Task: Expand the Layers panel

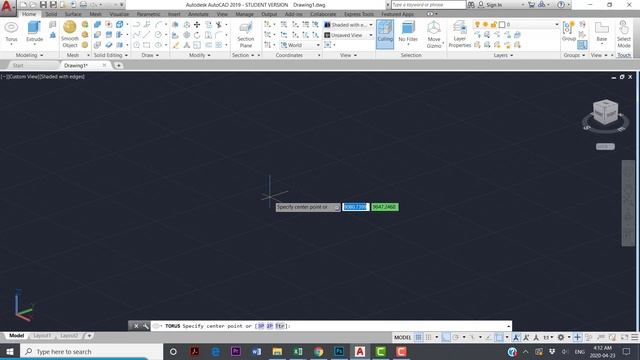Action: pos(503,55)
